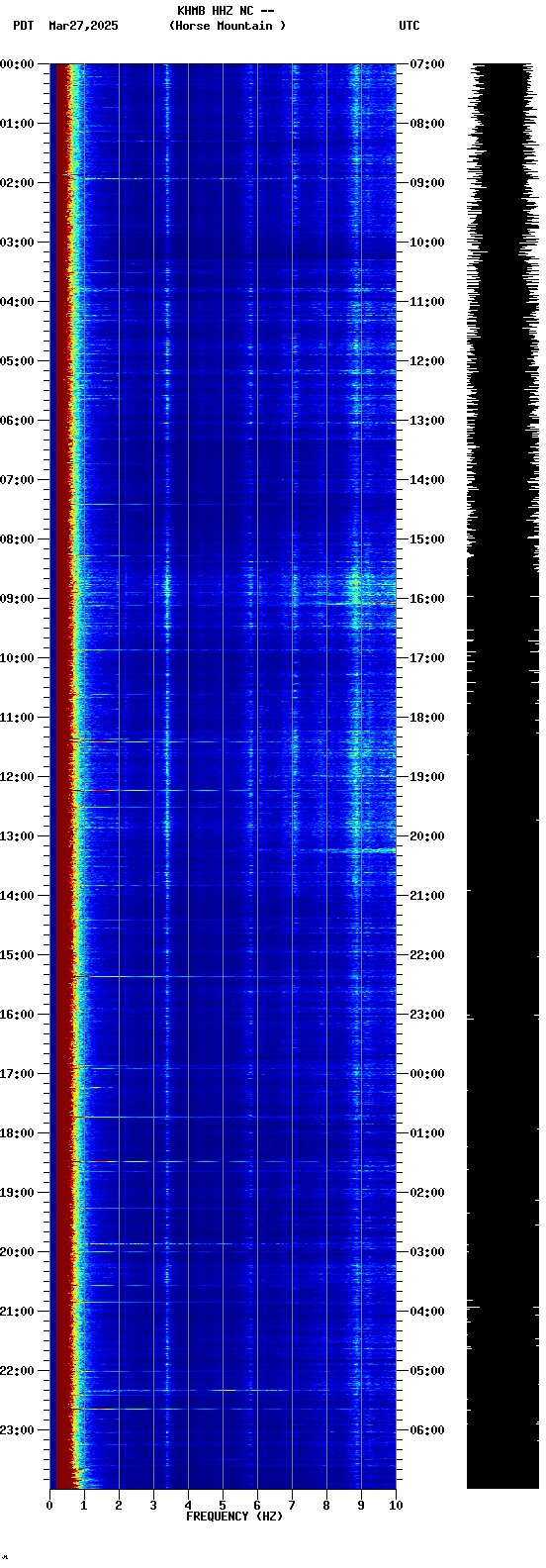Click the PDT time label '15:00'
Image resolution: width=546 pixels, height=1568 pixels.
(x=18, y=955)
